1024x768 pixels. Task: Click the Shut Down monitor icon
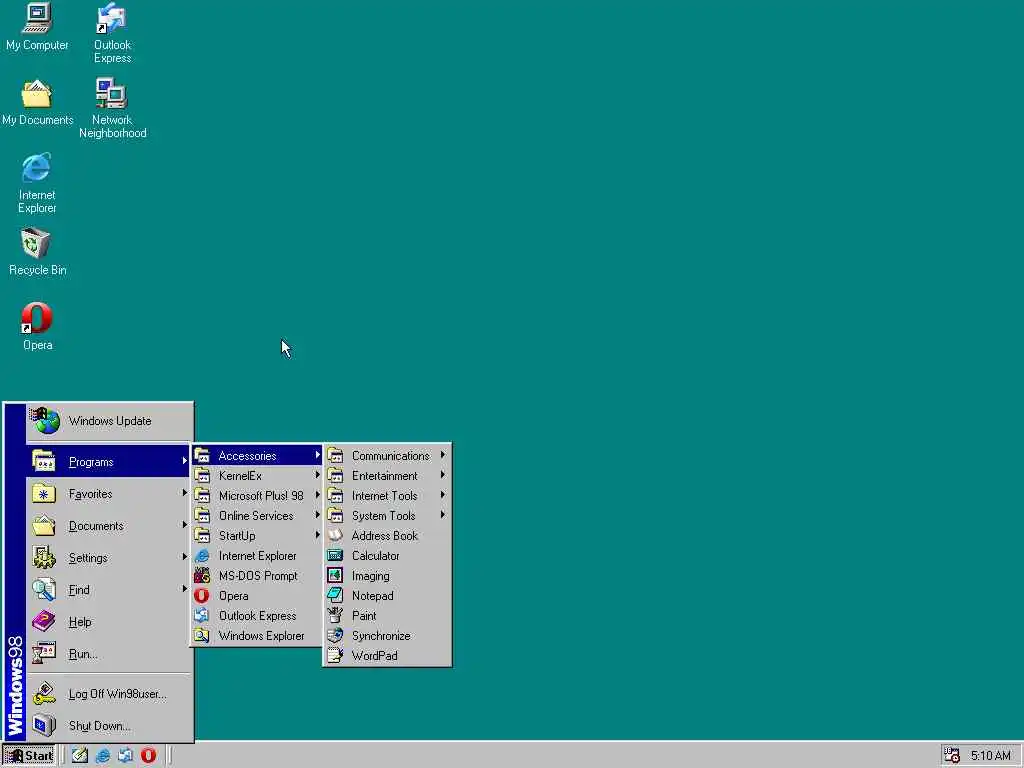pos(44,725)
